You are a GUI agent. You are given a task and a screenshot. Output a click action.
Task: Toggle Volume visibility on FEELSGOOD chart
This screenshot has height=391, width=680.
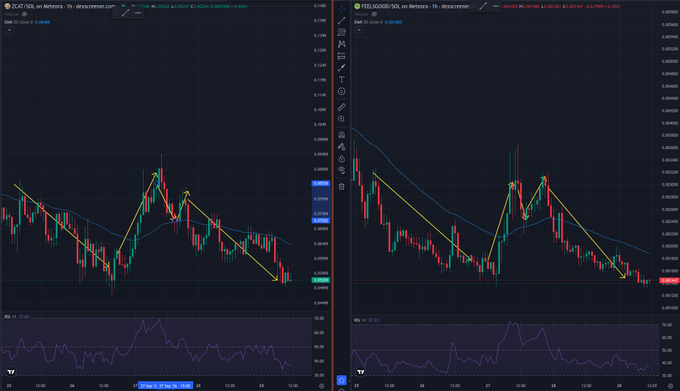[374, 14]
